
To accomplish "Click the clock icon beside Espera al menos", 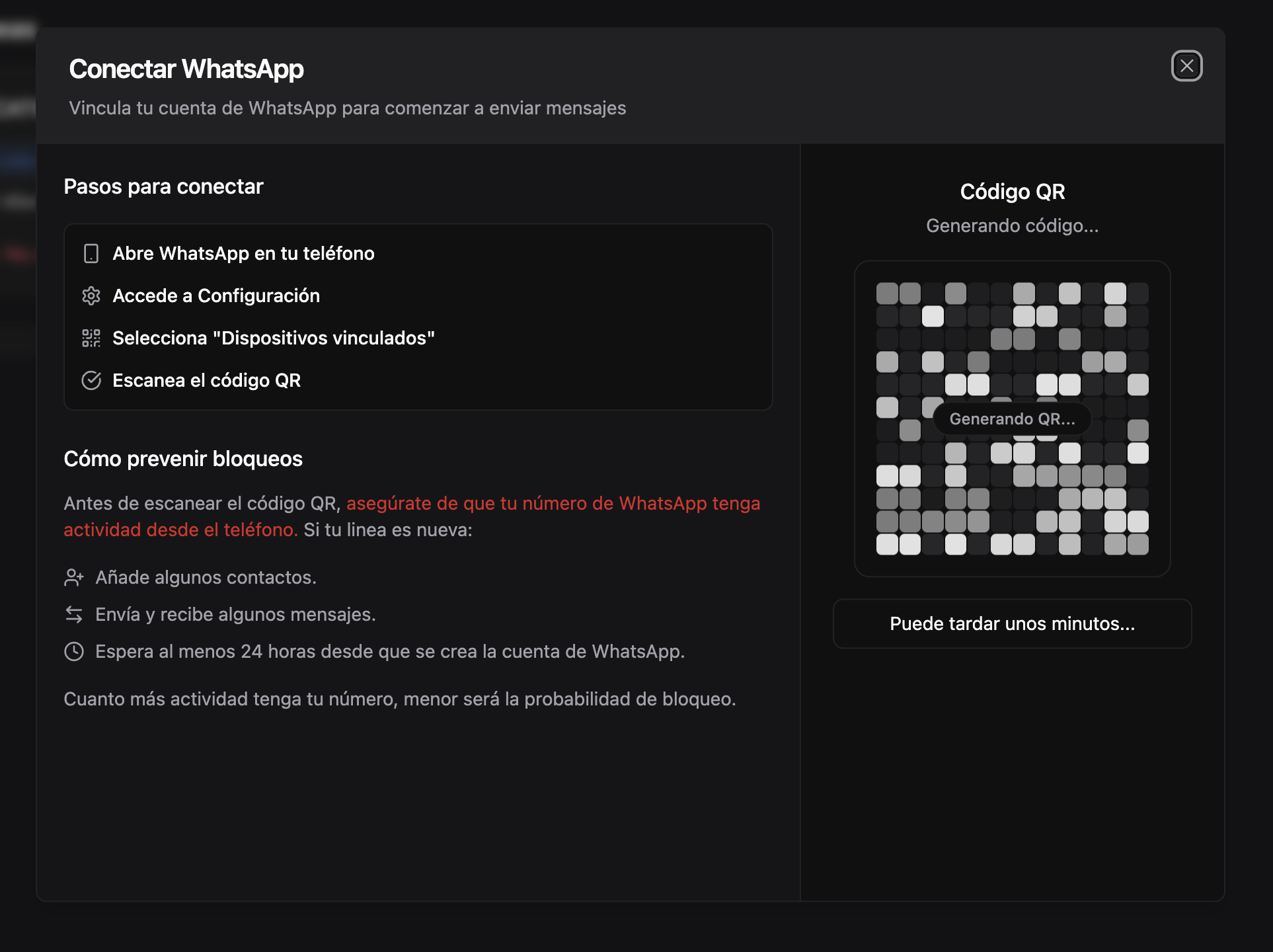I will 74,652.
